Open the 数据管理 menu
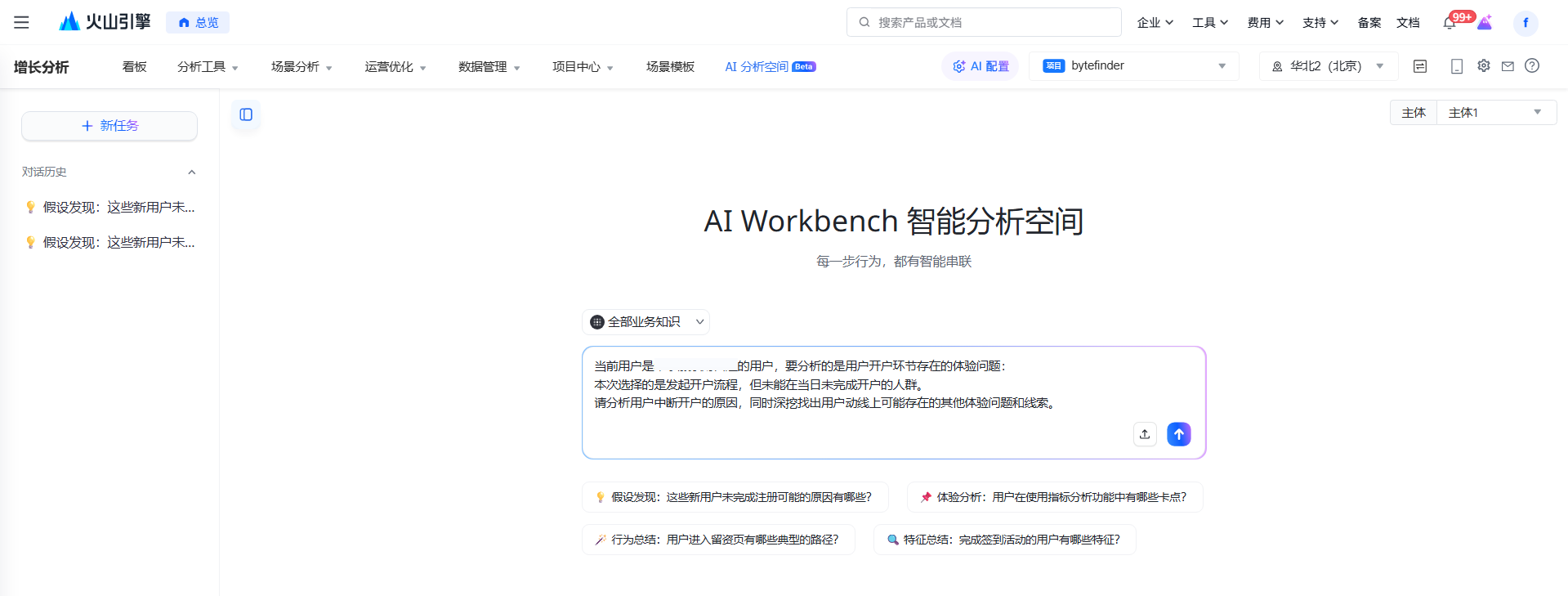Viewport: 1568px width, 596px height. pos(489,67)
